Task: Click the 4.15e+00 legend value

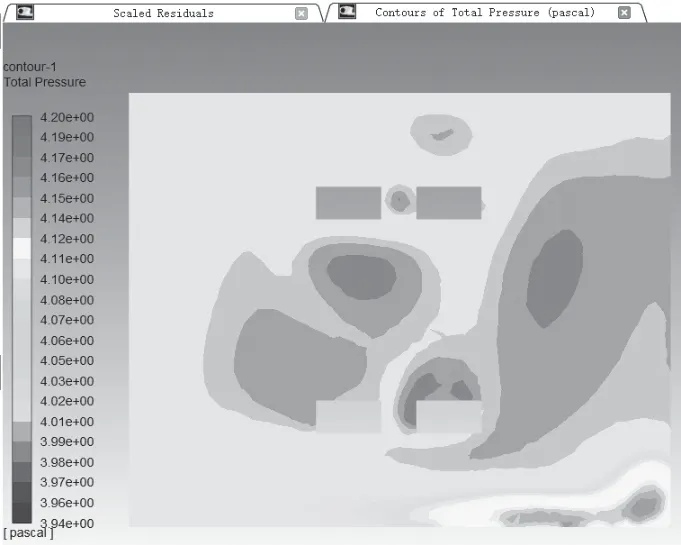Action: pyautogui.click(x=67, y=198)
